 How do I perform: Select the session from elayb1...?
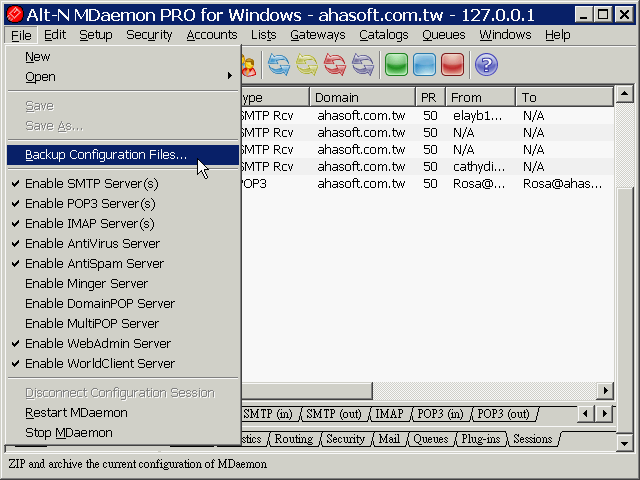click(x=427, y=116)
